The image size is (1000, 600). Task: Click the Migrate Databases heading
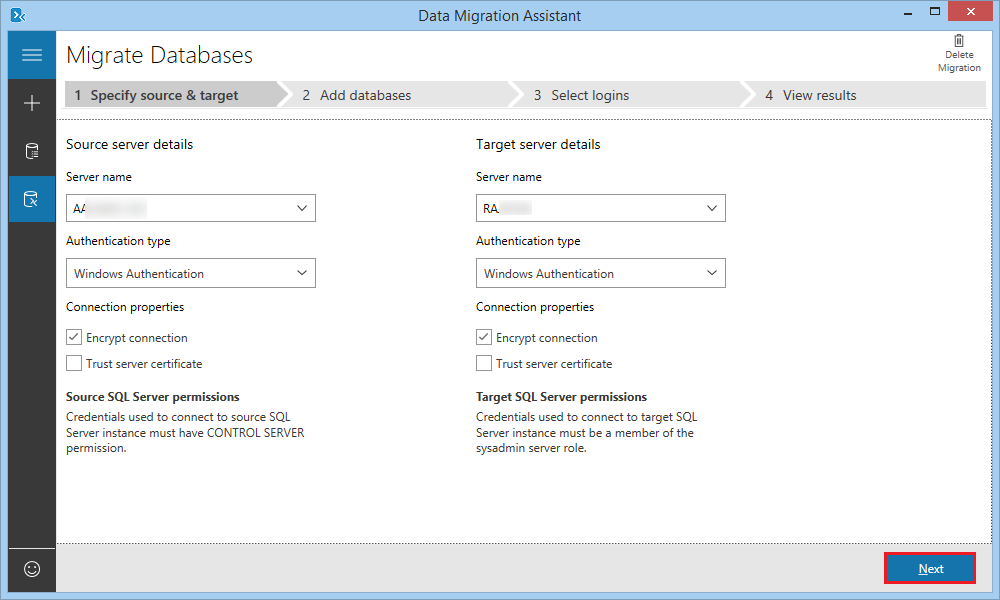(159, 55)
